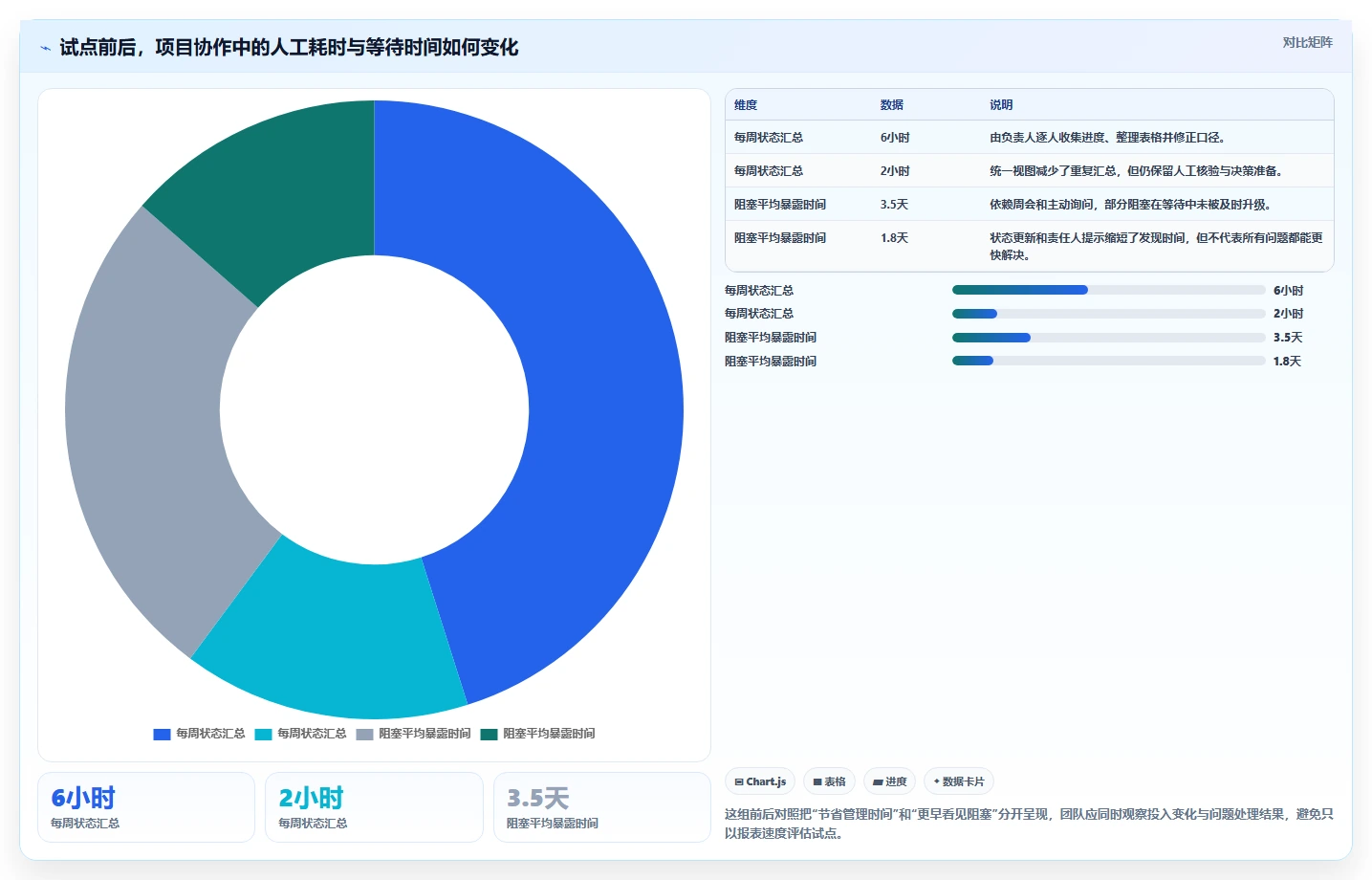Click description 统一视图减少了重复汇总
Viewport: 1372px width, 880px height.
(1136, 171)
